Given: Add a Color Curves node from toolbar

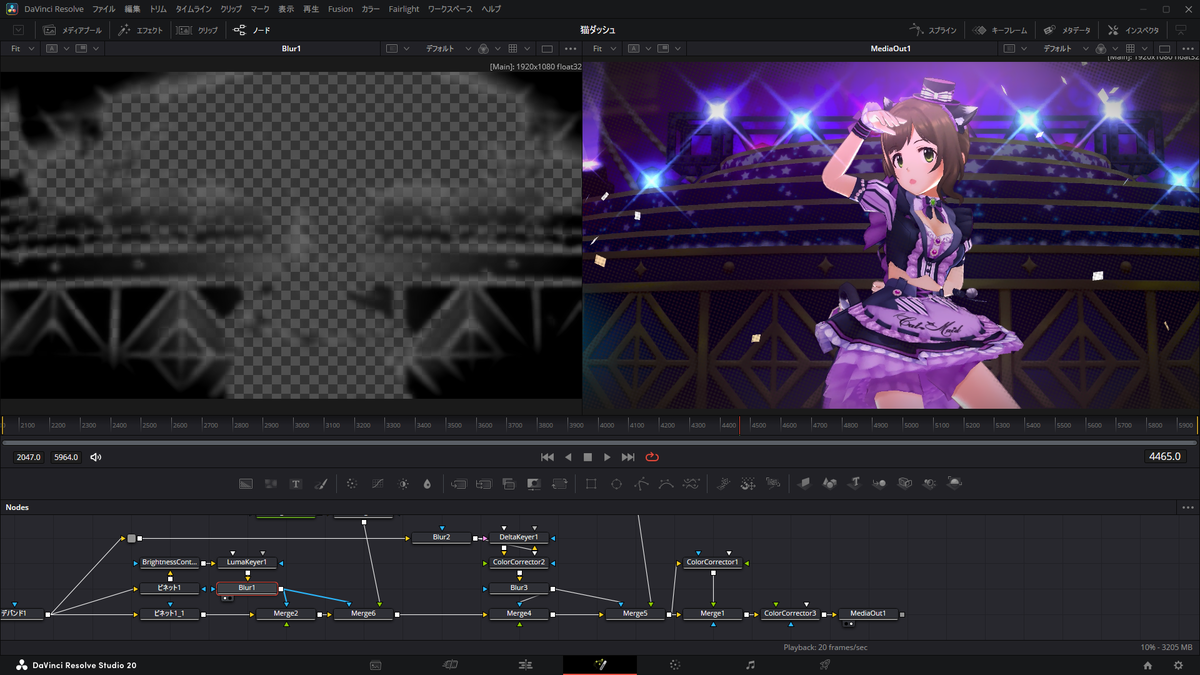Looking at the screenshot, I should [x=377, y=484].
